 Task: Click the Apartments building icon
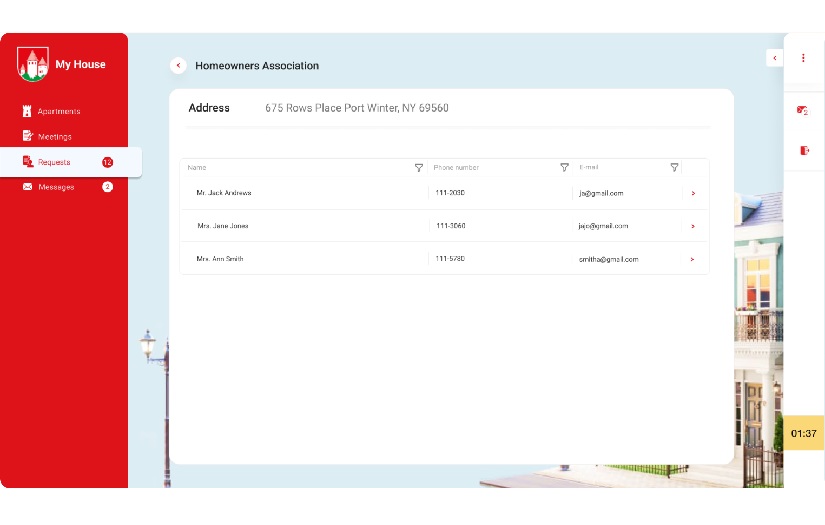27,111
